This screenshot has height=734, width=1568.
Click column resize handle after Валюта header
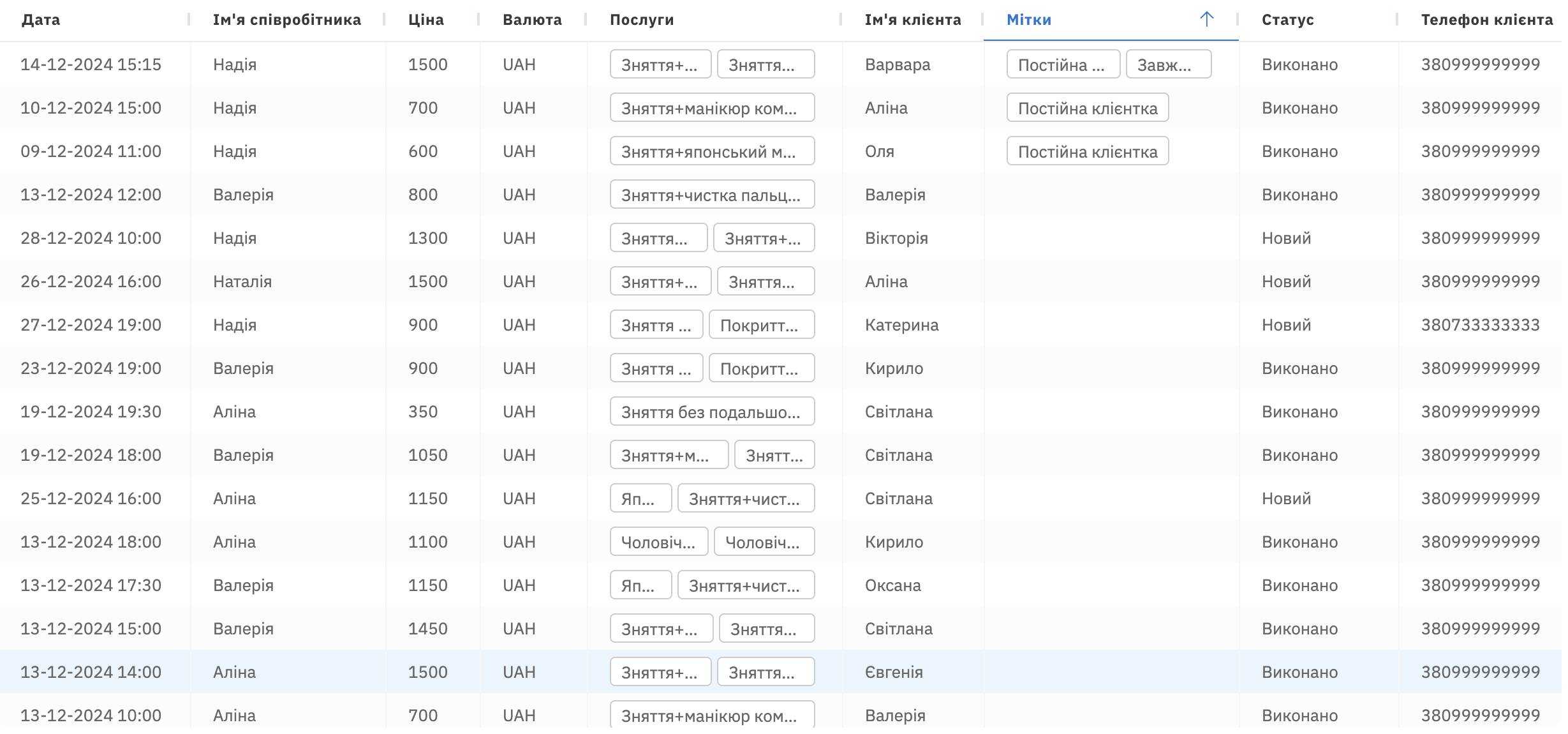pos(586,20)
